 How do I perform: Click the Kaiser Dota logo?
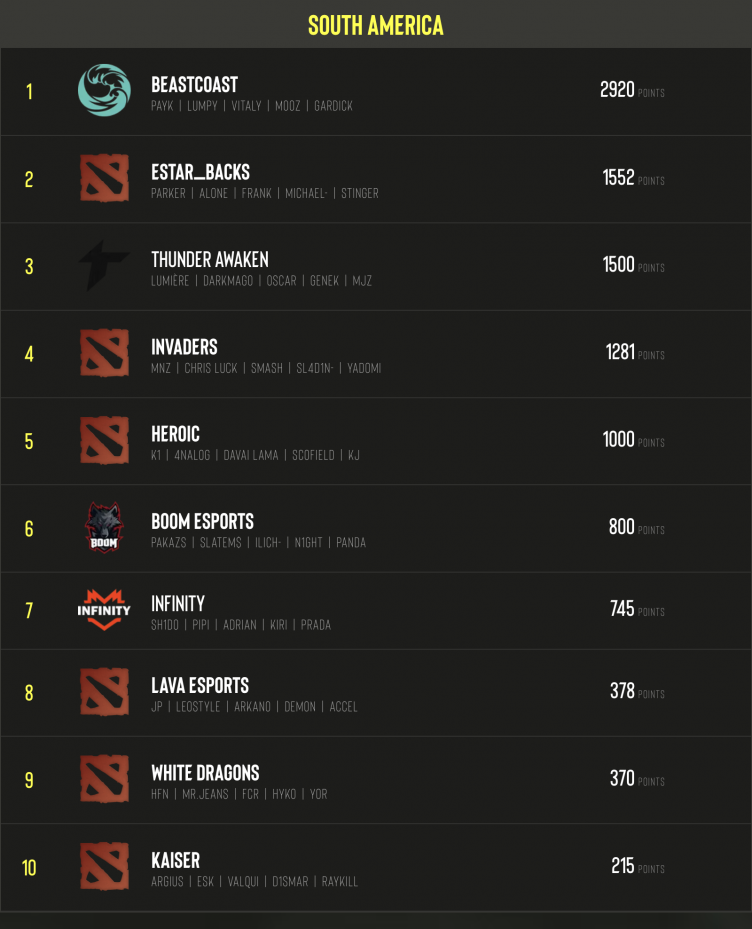pos(104,867)
